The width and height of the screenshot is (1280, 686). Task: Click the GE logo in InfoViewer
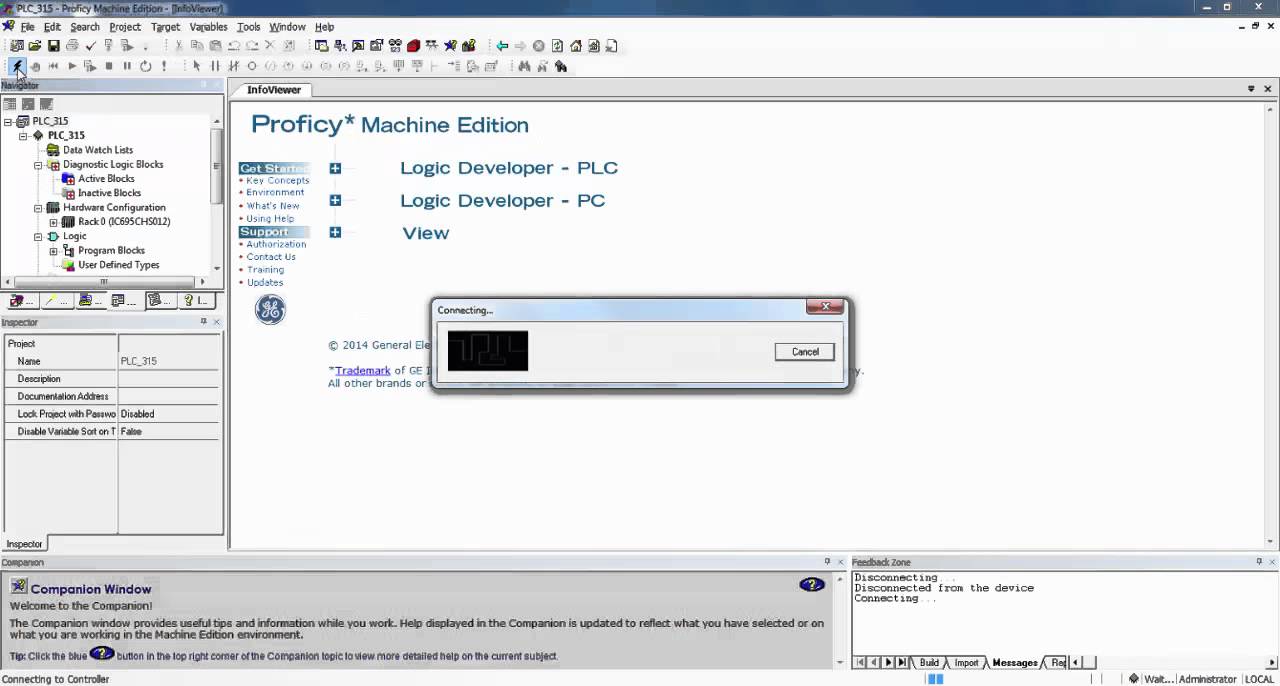point(270,310)
